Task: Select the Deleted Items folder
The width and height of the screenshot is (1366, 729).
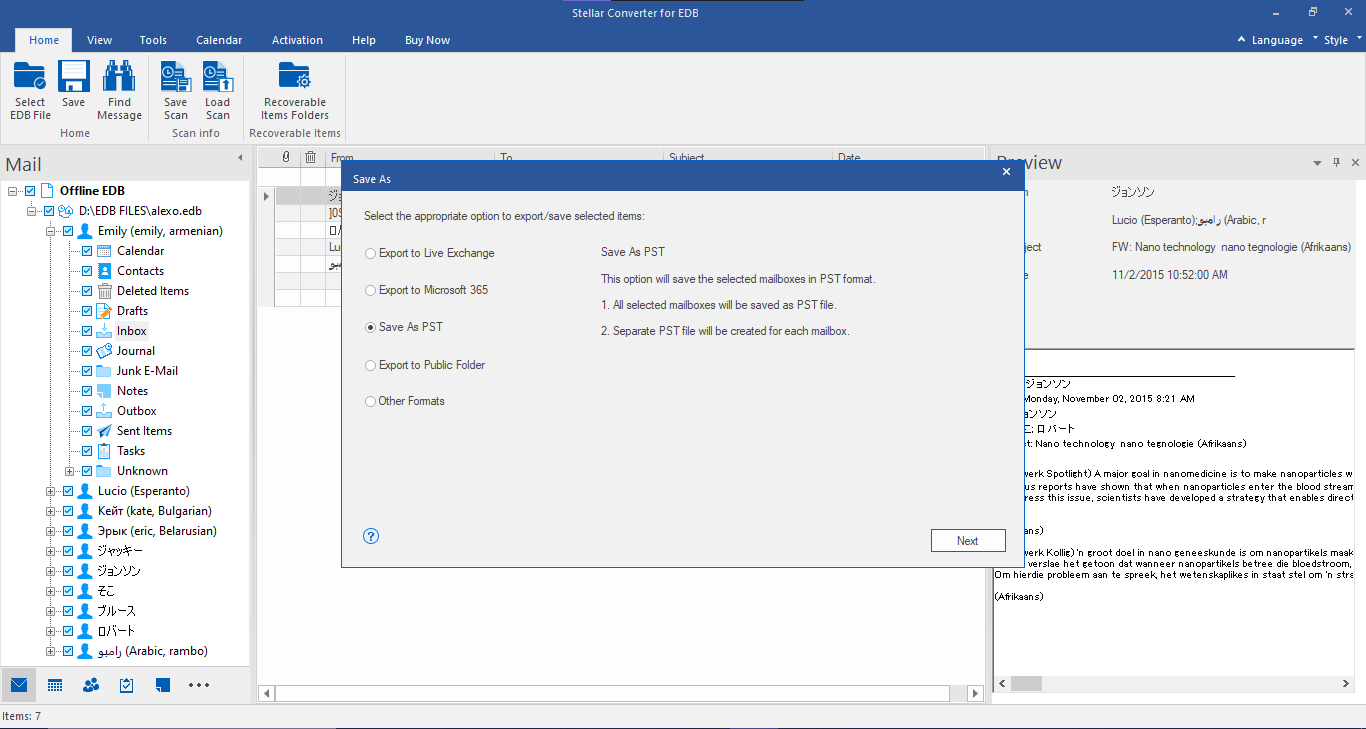Action: click(x=153, y=291)
